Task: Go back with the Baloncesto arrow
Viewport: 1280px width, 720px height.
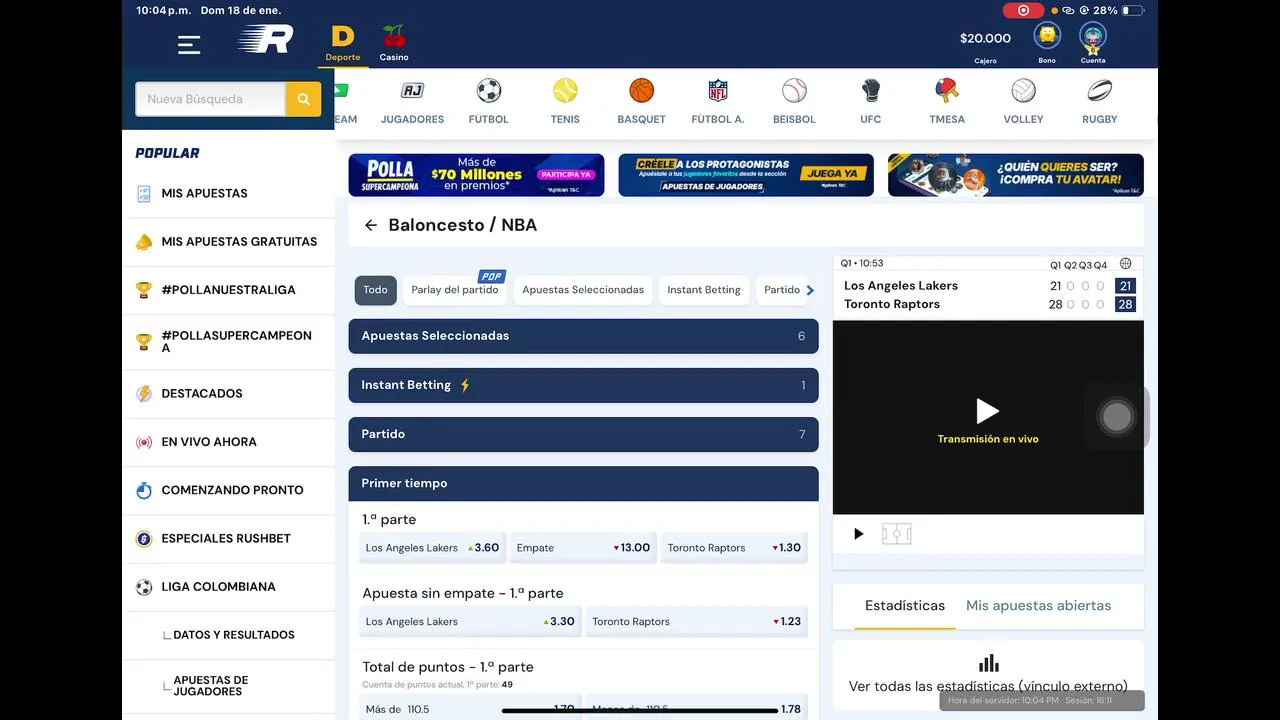Action: tap(371, 225)
